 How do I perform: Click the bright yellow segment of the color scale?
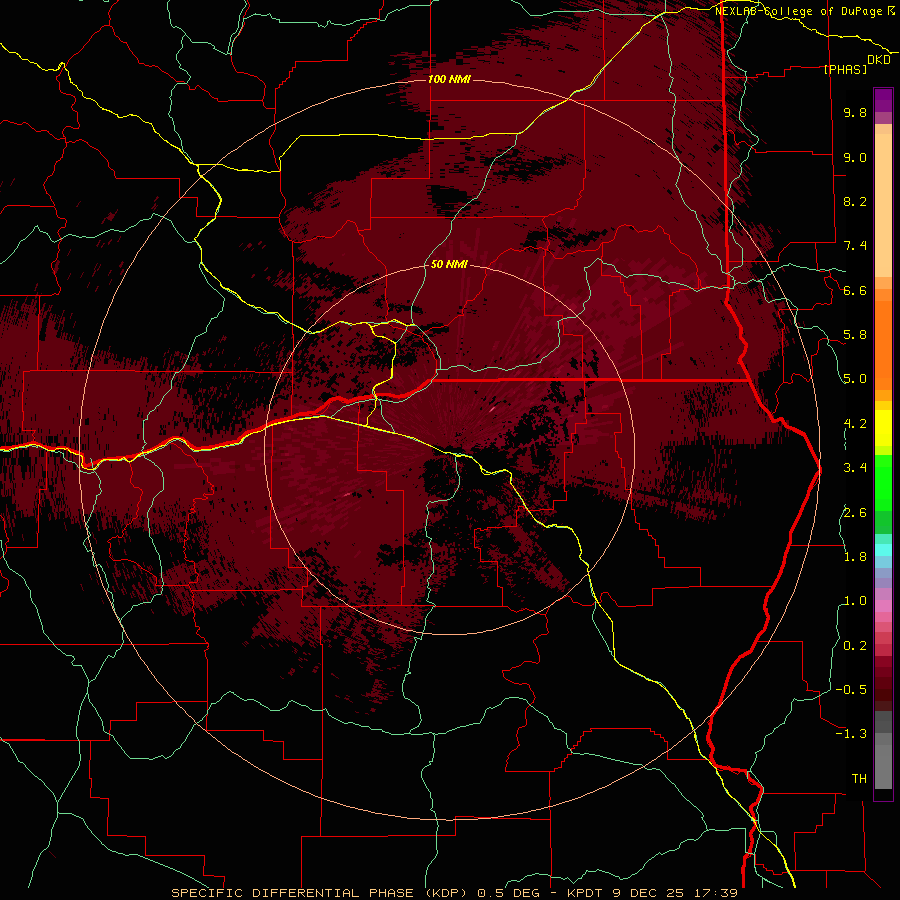pos(883,428)
